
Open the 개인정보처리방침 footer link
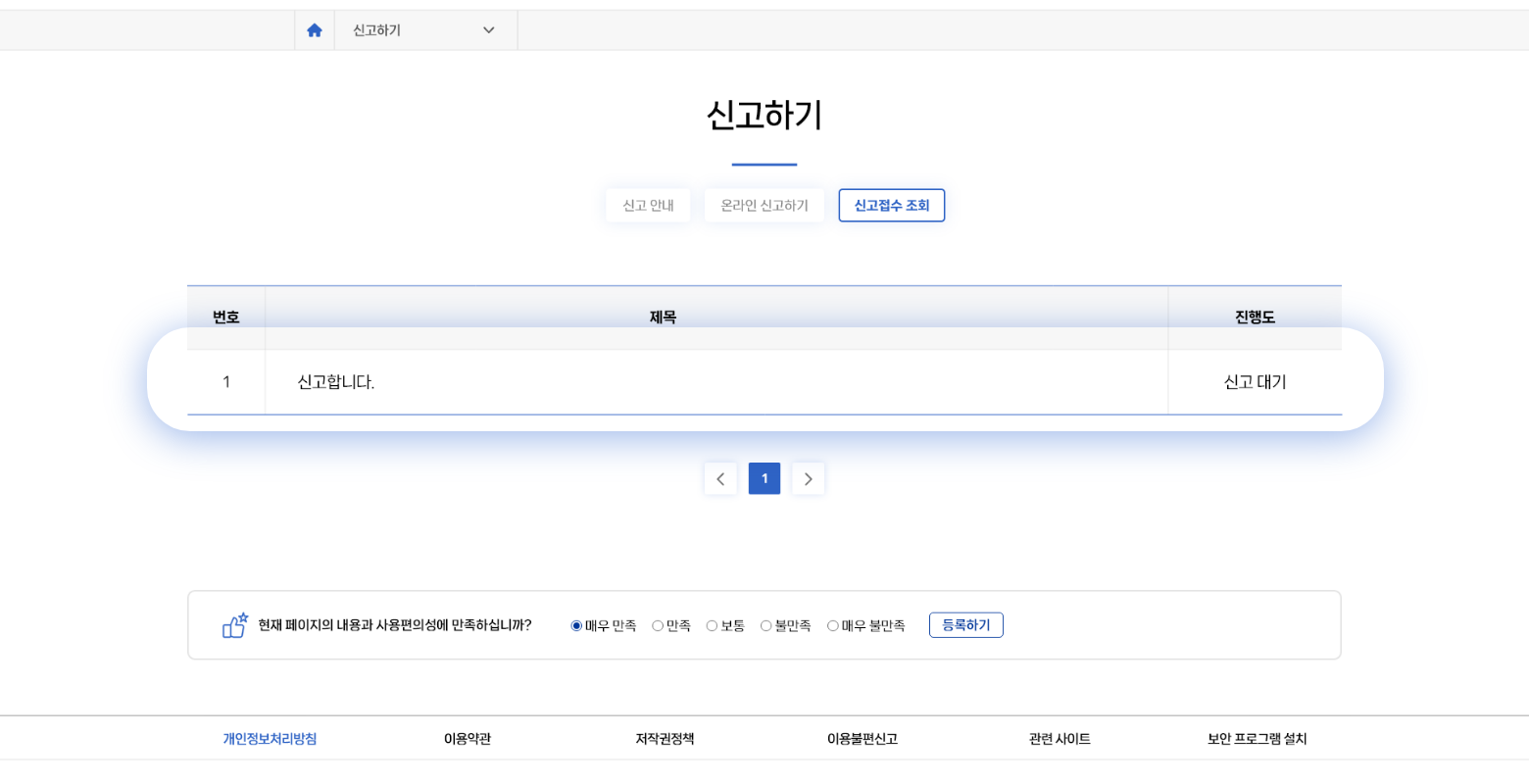270,739
